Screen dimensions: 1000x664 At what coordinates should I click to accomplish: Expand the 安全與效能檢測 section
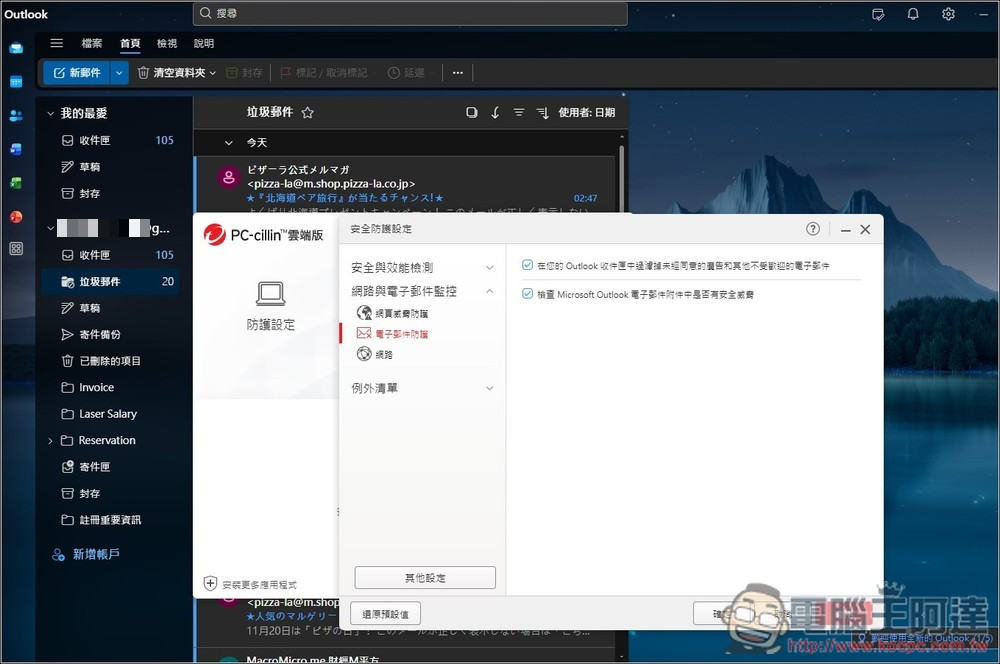click(x=489, y=267)
